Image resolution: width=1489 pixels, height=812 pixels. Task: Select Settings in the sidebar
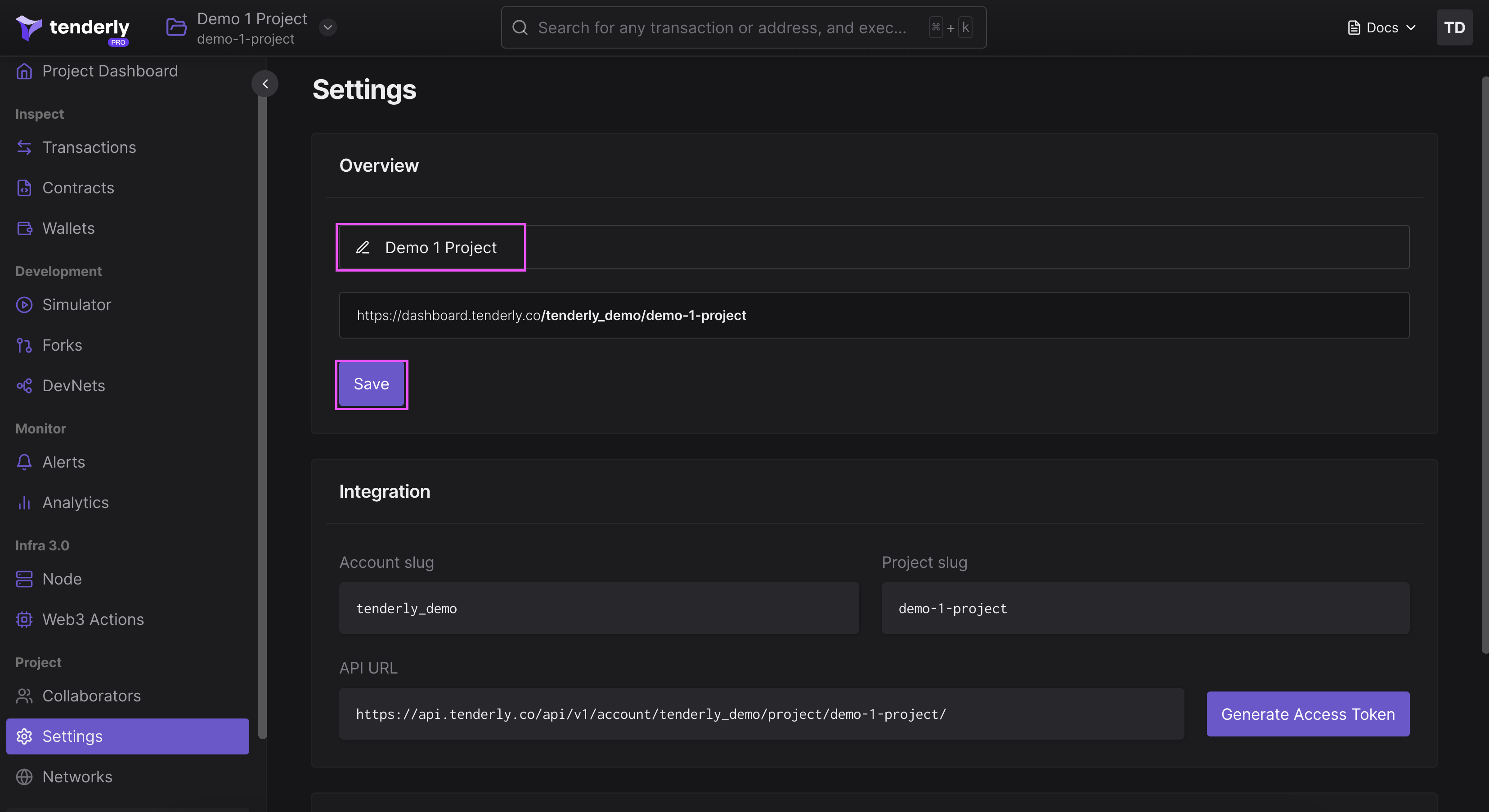tap(128, 736)
